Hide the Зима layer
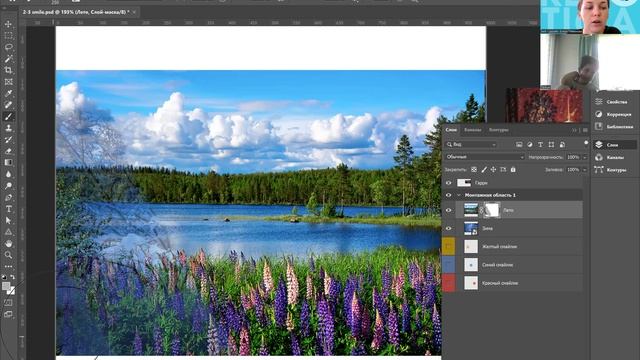The width and height of the screenshot is (640, 360). (x=449, y=229)
